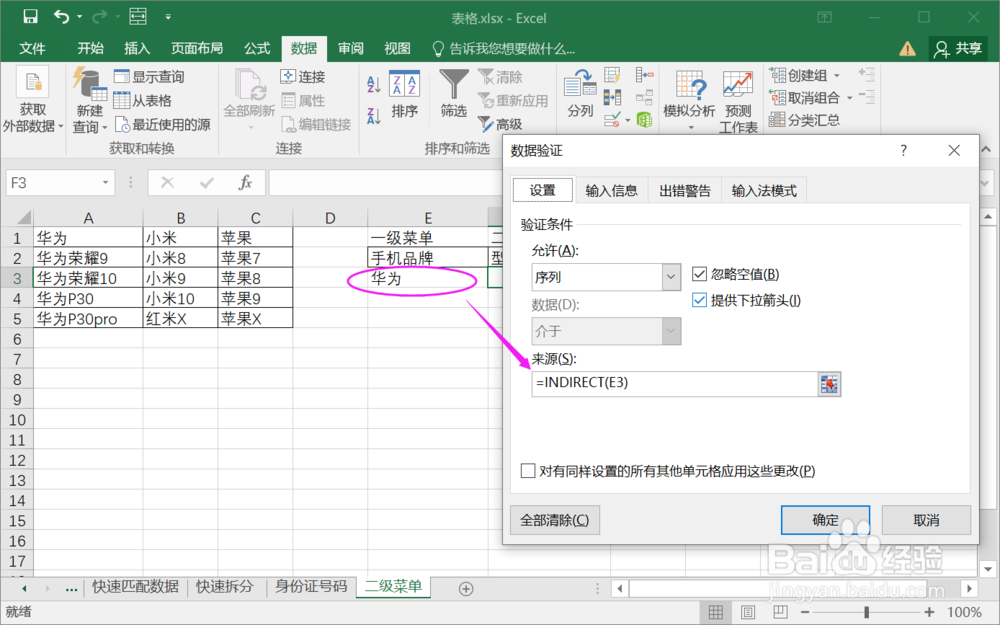The width and height of the screenshot is (1000, 625).
Task: Sort descending Z to A icon
Action: [374, 115]
